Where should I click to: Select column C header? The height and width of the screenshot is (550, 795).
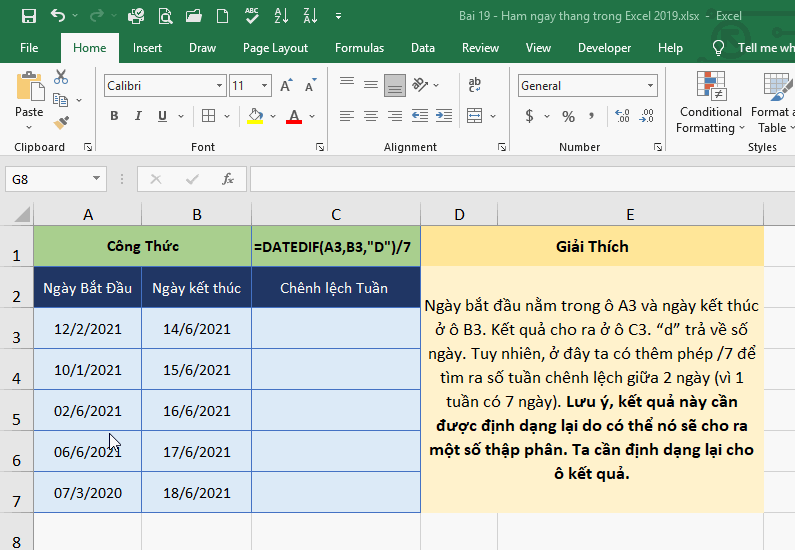336,214
